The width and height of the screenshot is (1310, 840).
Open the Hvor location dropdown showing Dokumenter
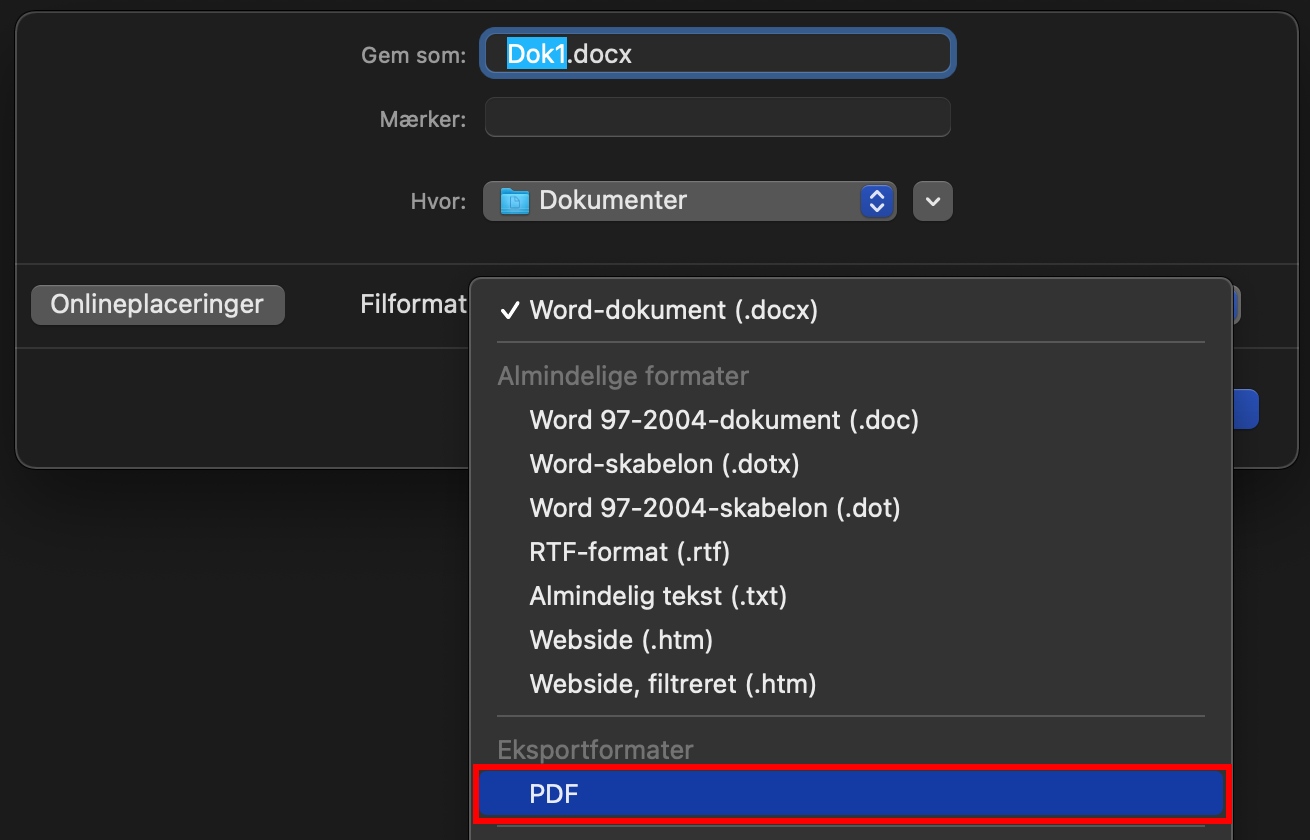click(x=688, y=201)
